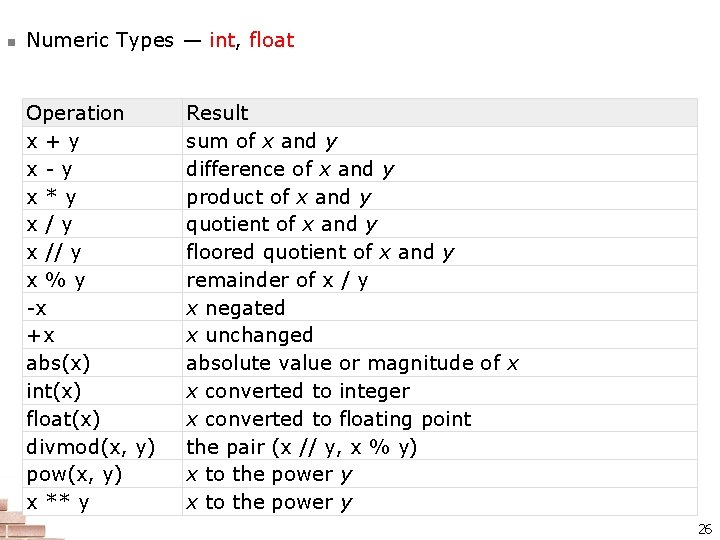Click the 'remainder of x / y' result

pyautogui.click(x=277, y=280)
